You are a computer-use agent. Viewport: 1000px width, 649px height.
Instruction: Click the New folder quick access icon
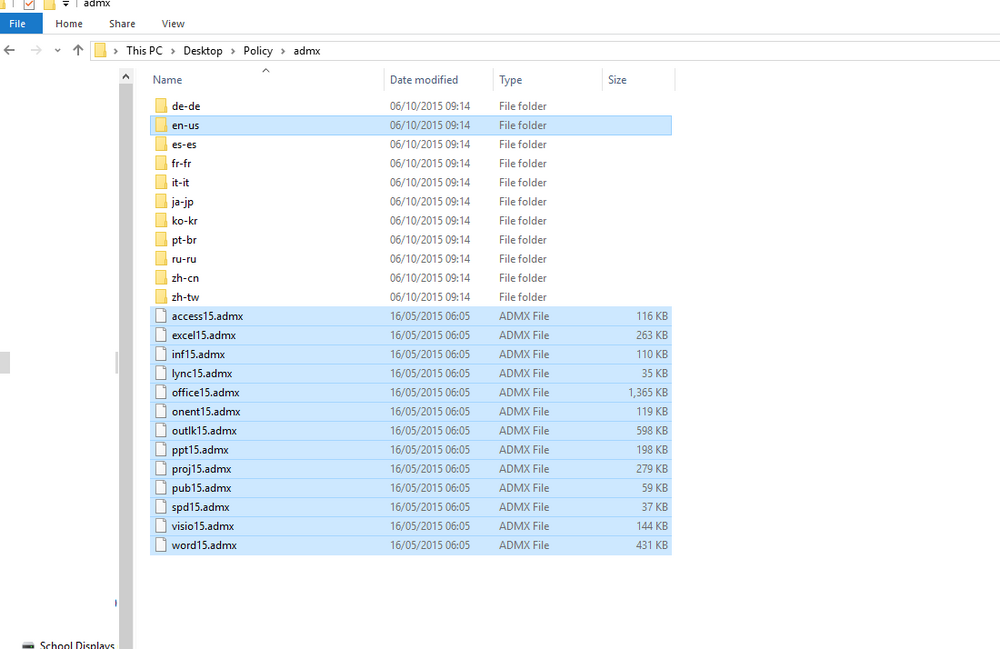click(x=49, y=4)
